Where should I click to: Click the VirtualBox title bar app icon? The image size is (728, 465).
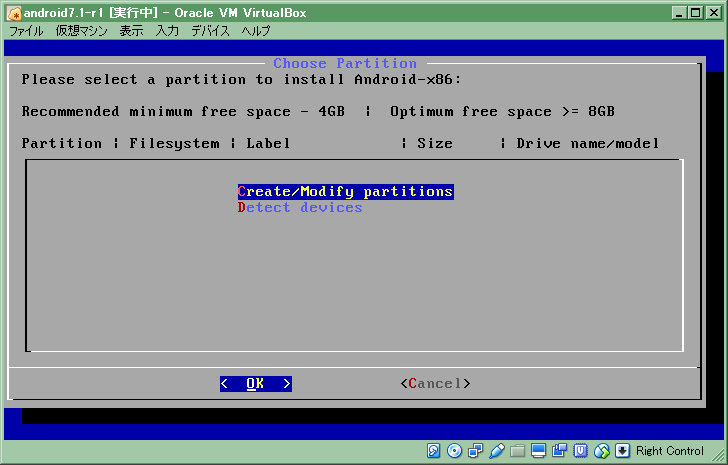click(14, 13)
